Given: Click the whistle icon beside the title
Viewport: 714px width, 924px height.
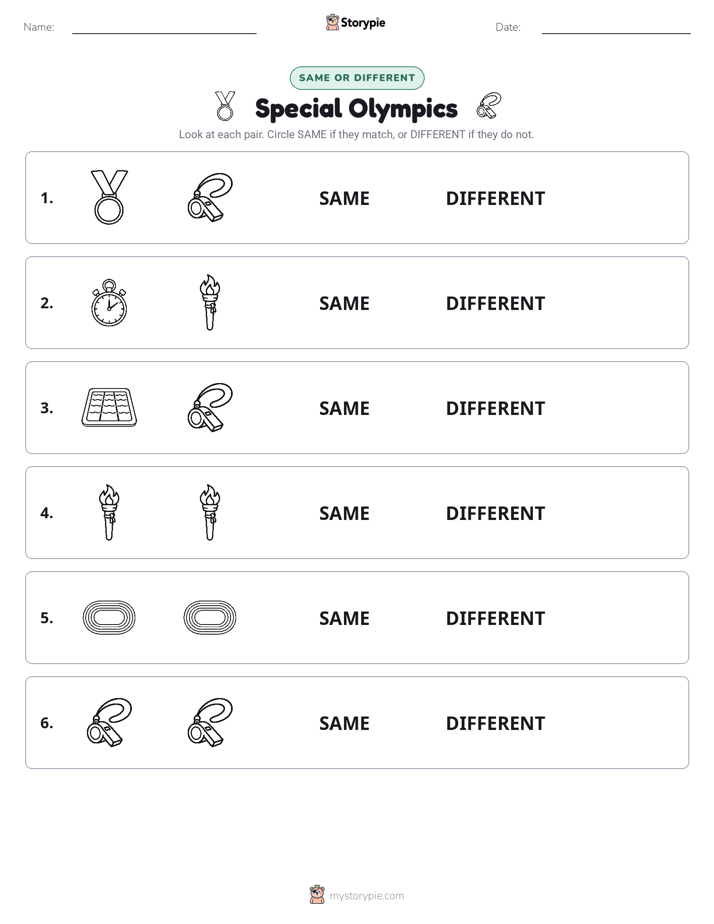Looking at the screenshot, I should tap(489, 105).
